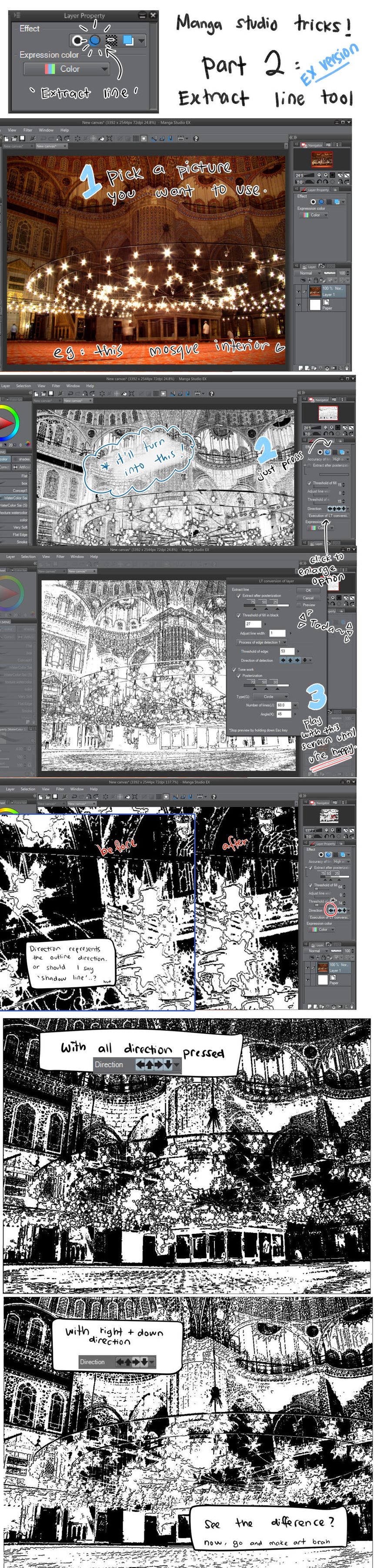Toggle left arrow of Direction of detection
The image size is (374, 1568).
283,661
